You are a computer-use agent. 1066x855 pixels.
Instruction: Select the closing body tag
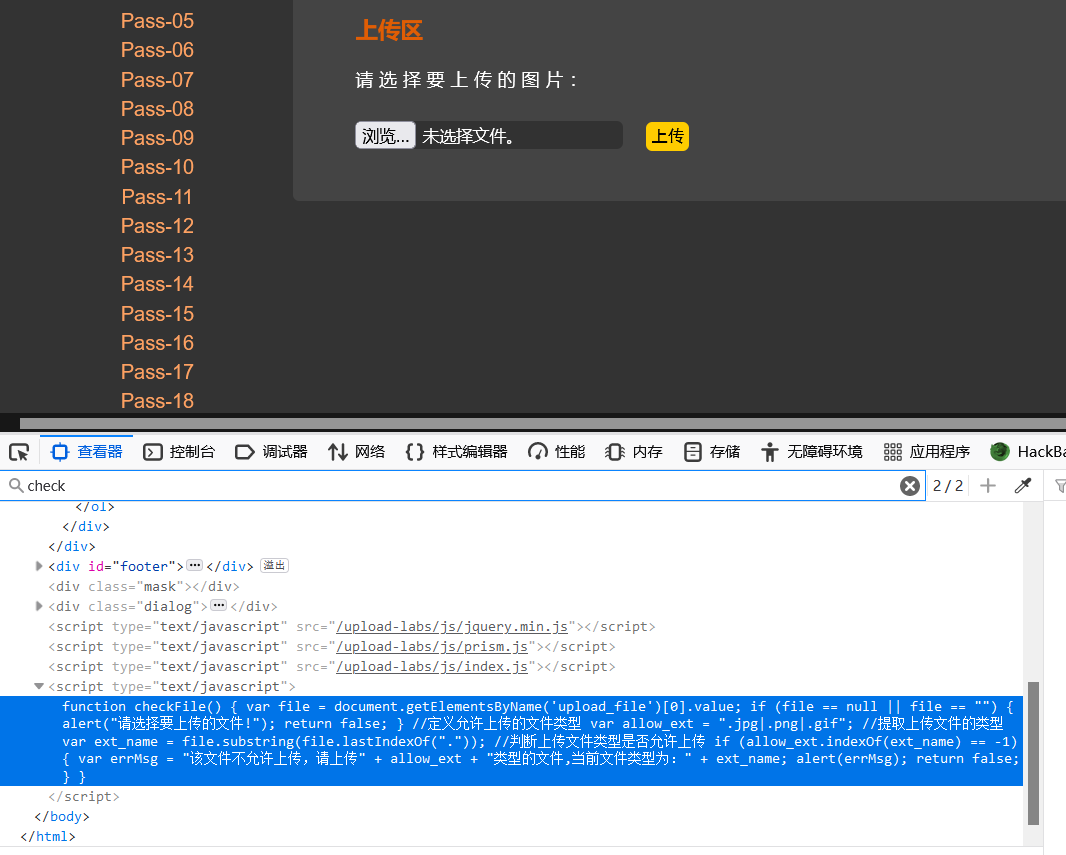click(x=62, y=817)
